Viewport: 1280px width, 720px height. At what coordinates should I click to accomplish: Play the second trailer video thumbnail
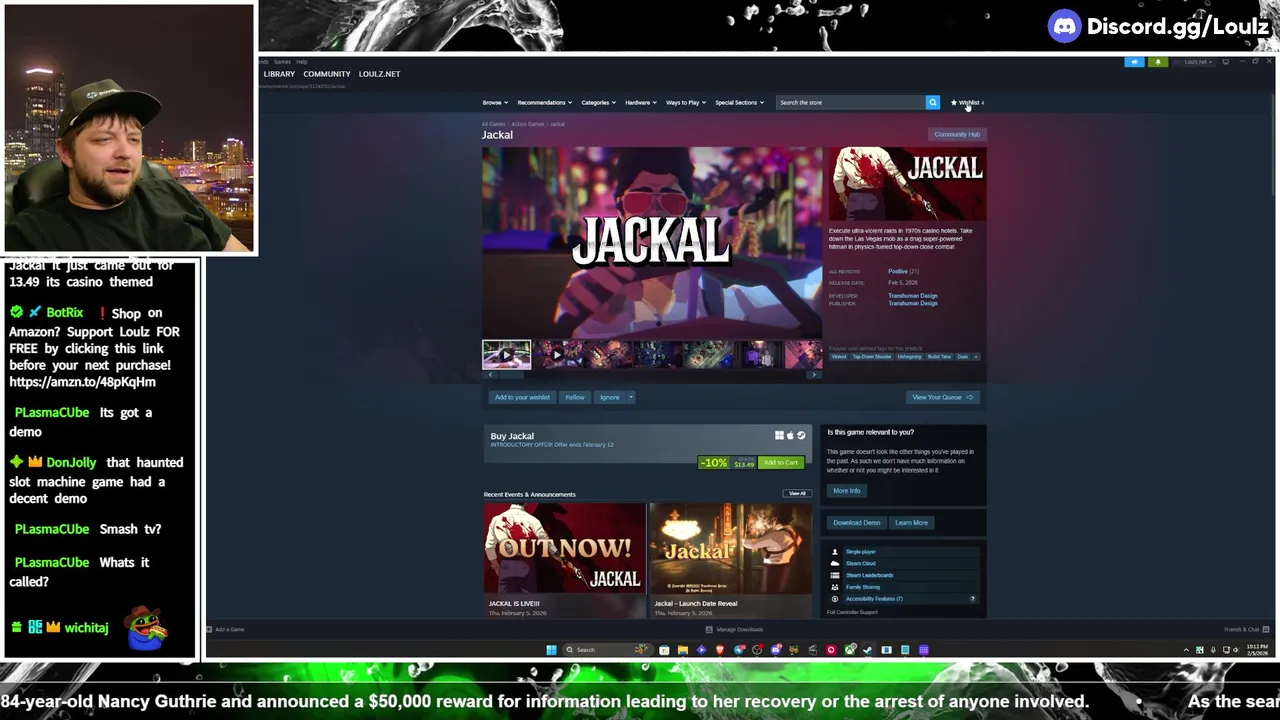(x=557, y=355)
